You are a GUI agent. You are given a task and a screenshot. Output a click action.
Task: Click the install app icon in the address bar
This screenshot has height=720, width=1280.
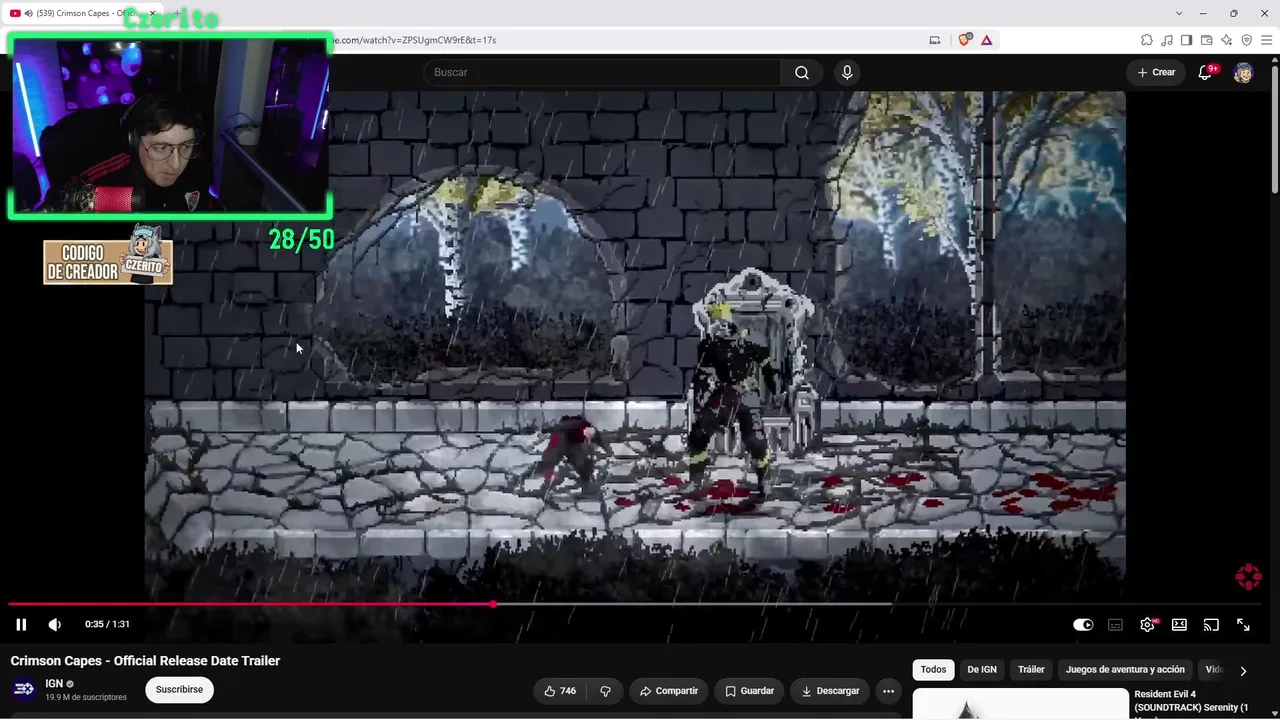[935, 40]
